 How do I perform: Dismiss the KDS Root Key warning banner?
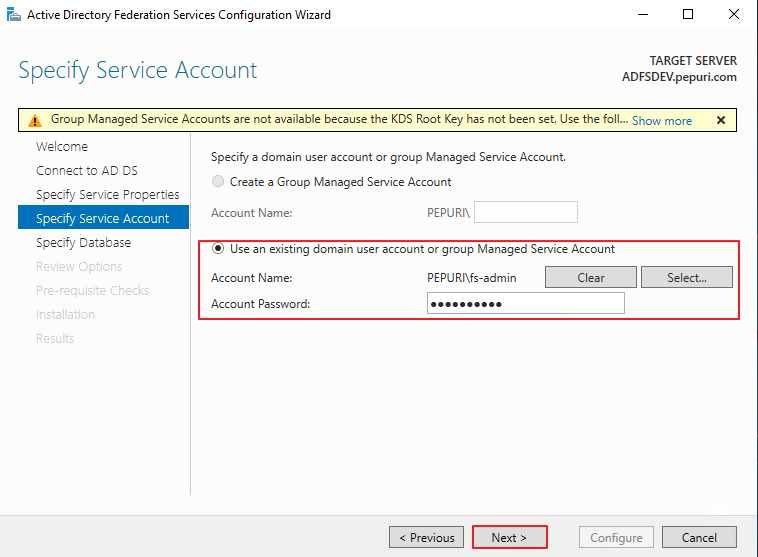coord(721,120)
